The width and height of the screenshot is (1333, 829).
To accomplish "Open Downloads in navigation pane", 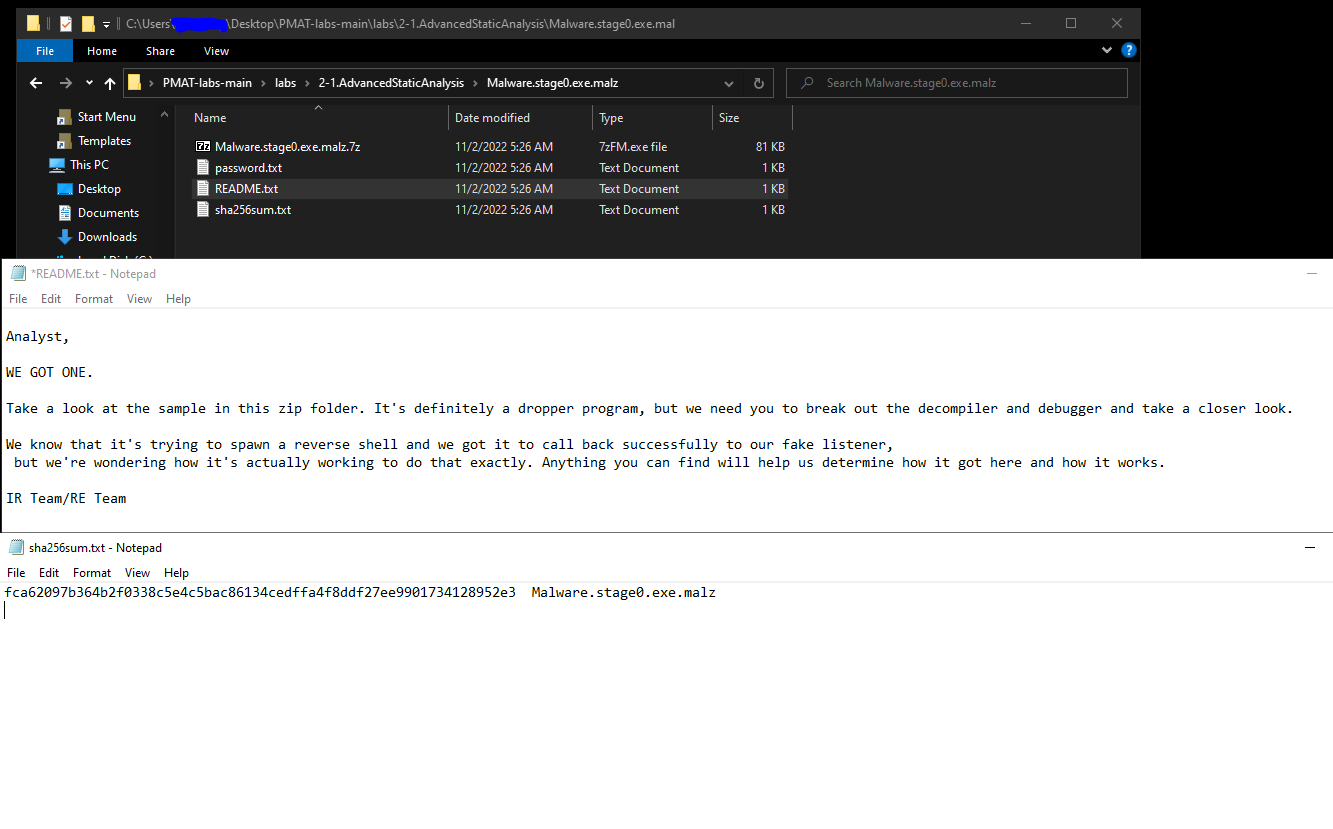I will pyautogui.click(x=107, y=237).
